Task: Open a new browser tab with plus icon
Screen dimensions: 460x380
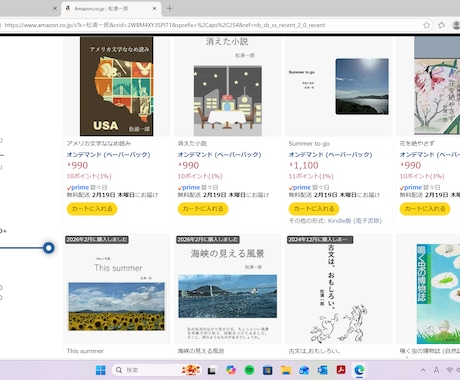Action: (169, 8)
